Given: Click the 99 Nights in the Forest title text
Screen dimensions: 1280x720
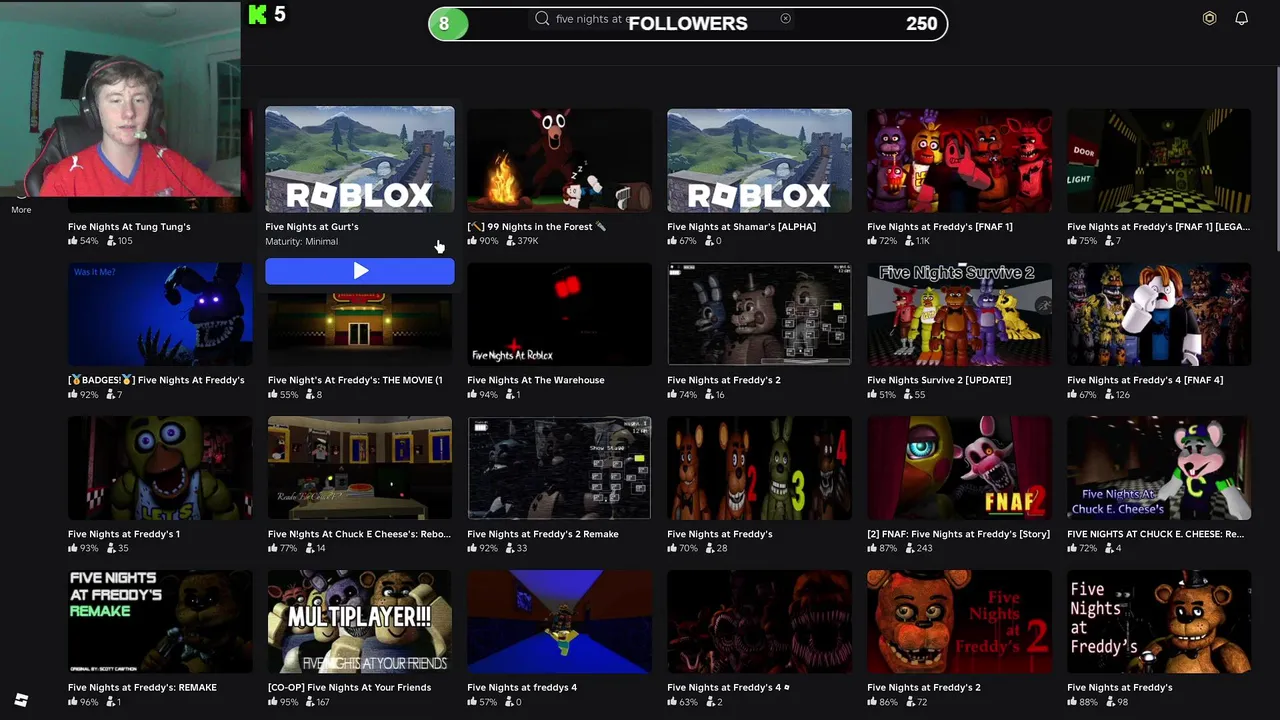Looking at the screenshot, I should (x=537, y=226).
